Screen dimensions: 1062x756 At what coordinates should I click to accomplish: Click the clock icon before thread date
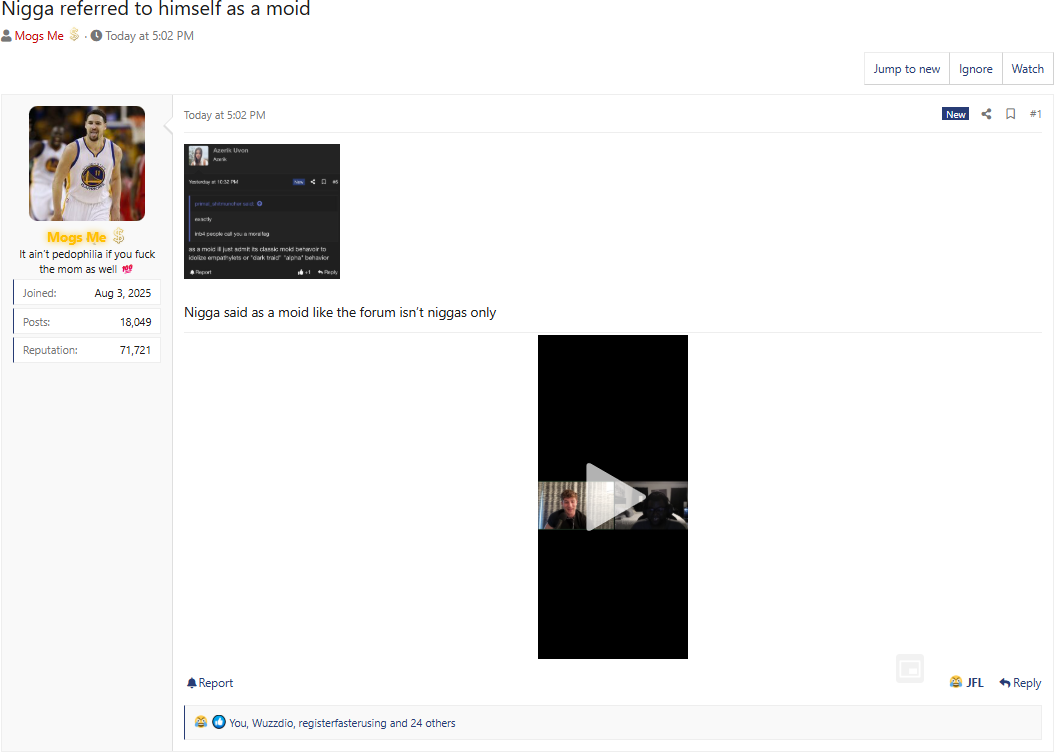pos(96,35)
